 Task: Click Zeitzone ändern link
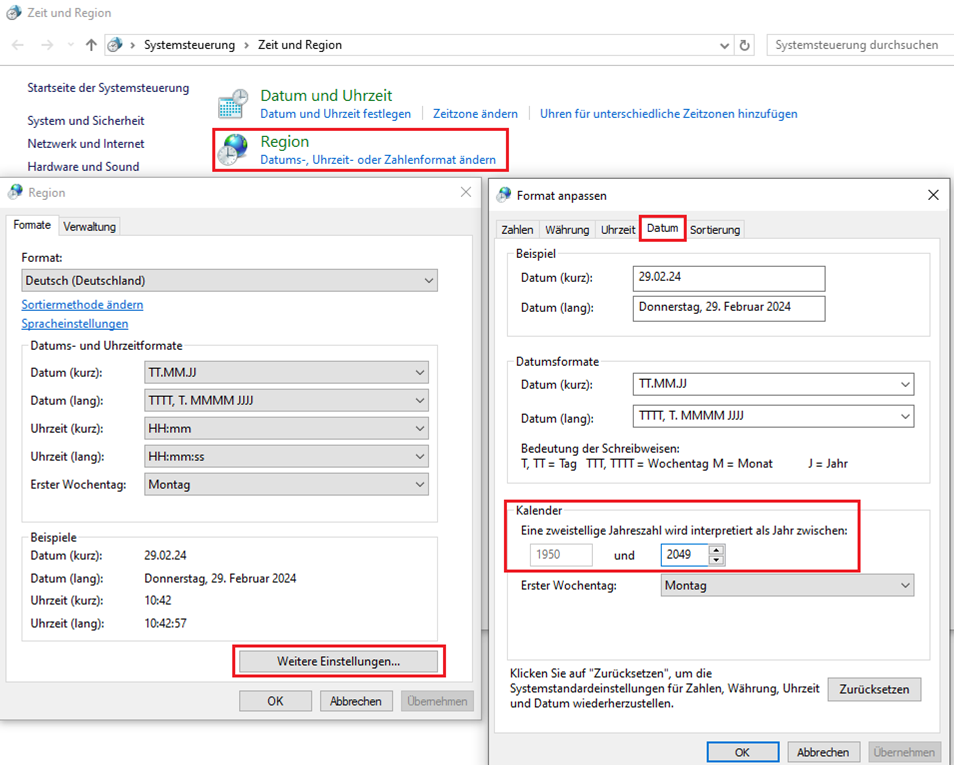pos(475,114)
